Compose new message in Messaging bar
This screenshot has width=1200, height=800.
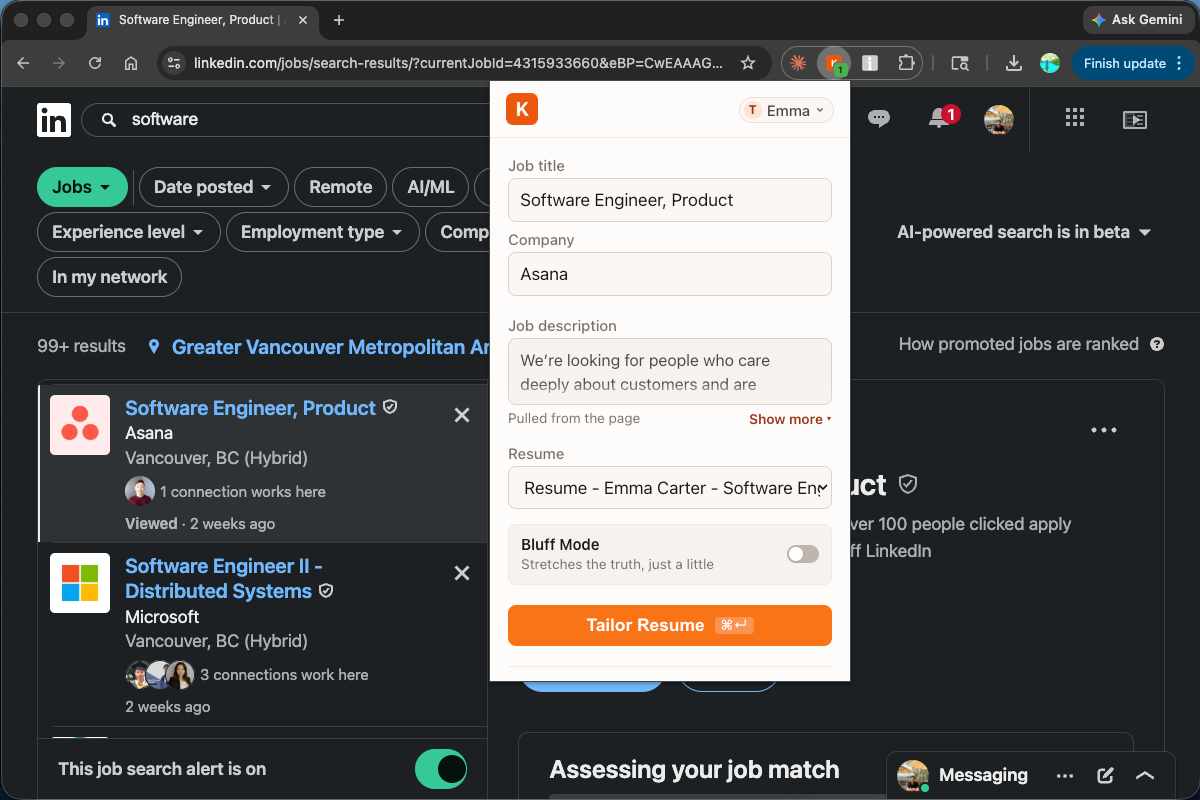click(1105, 775)
